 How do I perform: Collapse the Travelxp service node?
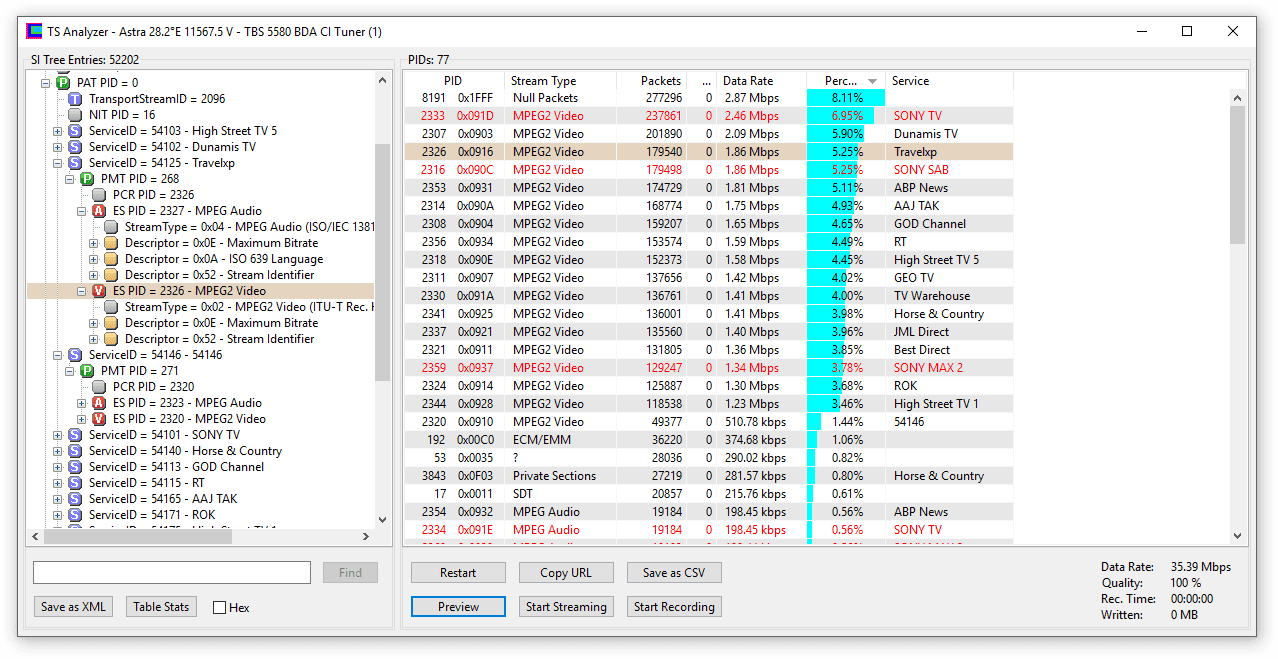click(58, 163)
